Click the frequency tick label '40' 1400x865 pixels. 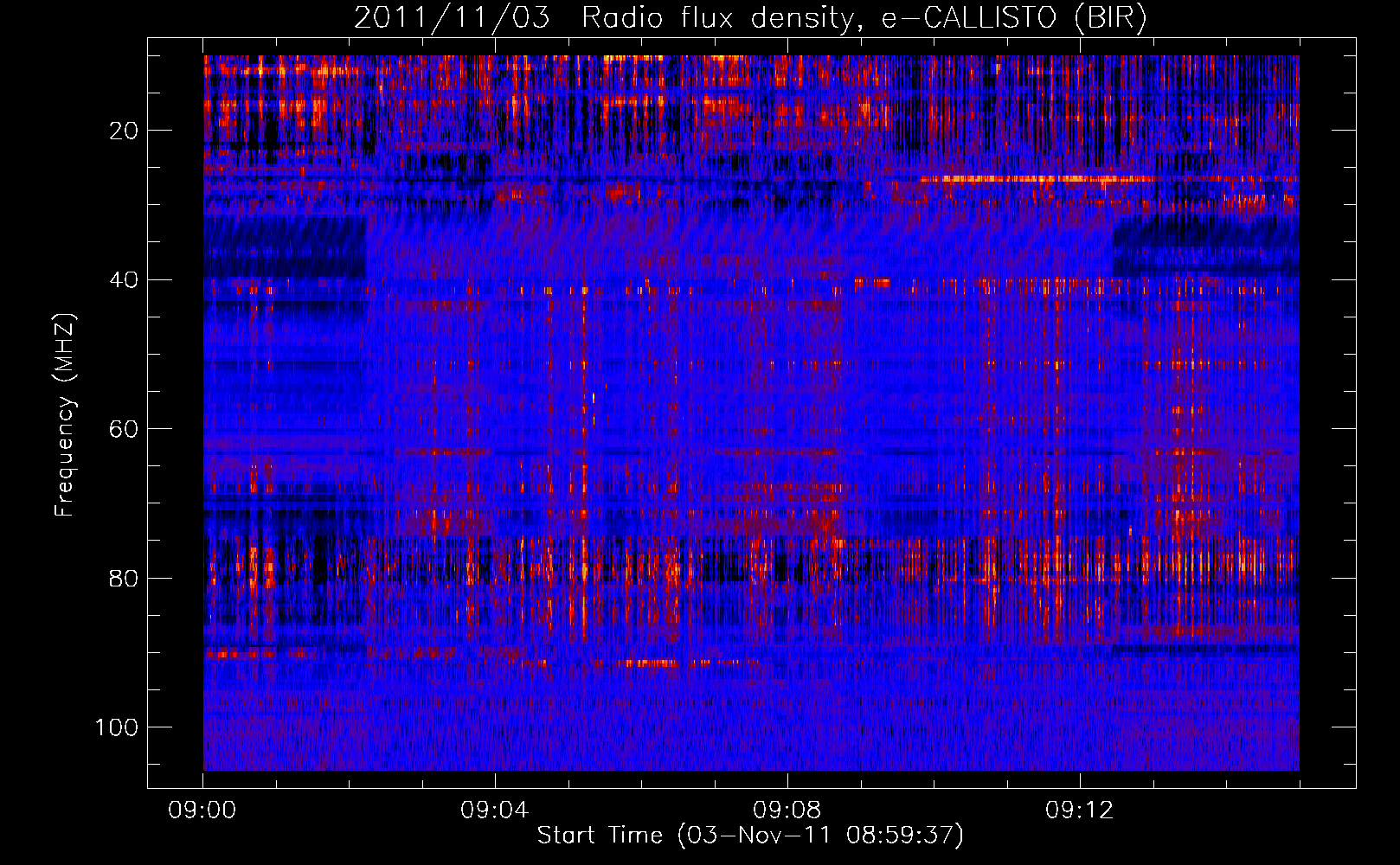tap(124, 279)
